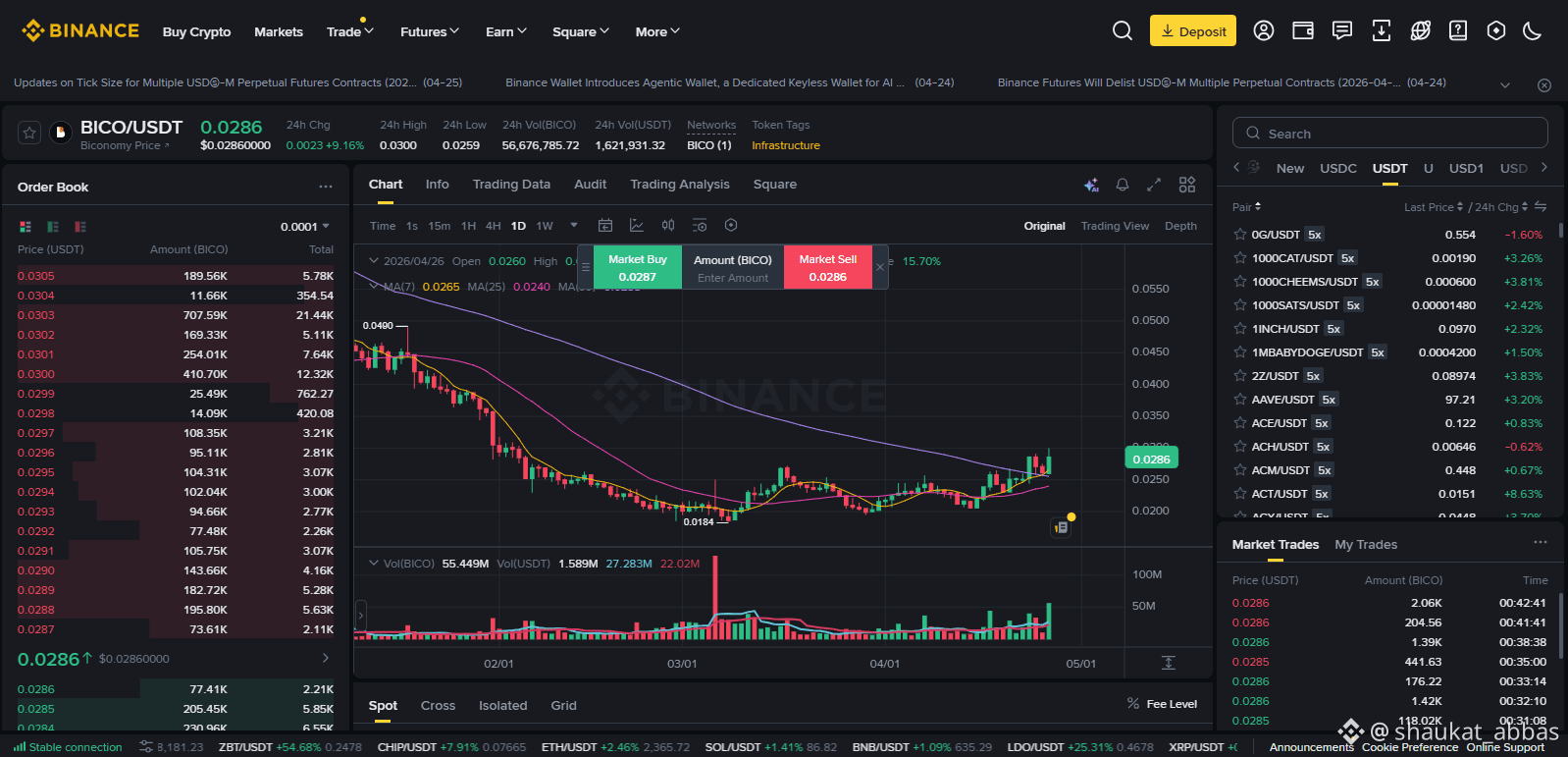The image size is (1568, 757).
Task: Collapse the chart OHLC legend row
Action: click(374, 261)
